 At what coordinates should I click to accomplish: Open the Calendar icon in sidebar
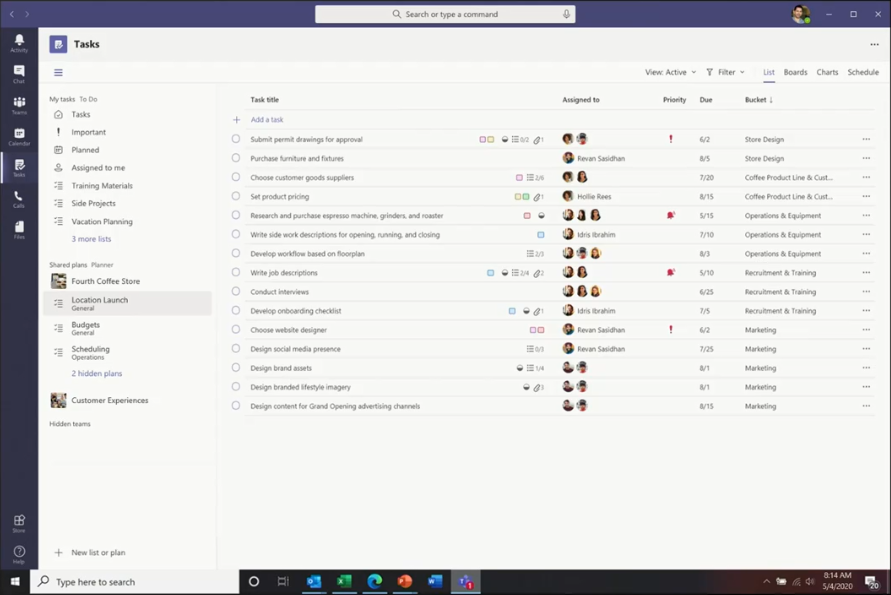(19, 136)
